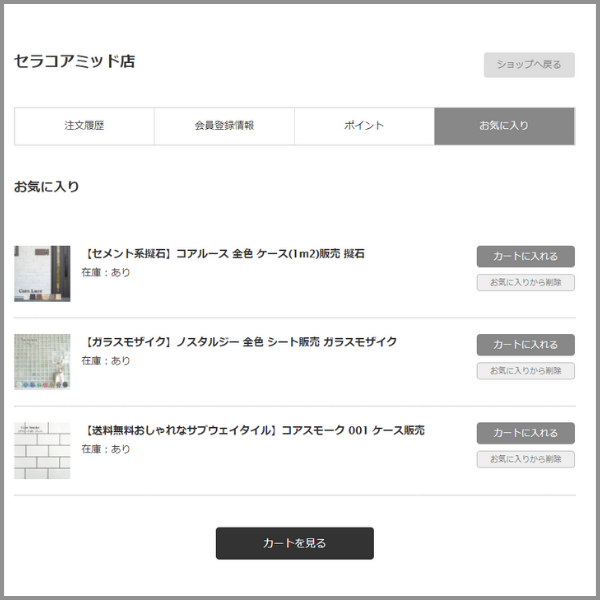Remove コアスモーク 001 from favorites
Image resolution: width=600 pixels, height=600 pixels.
[525, 459]
